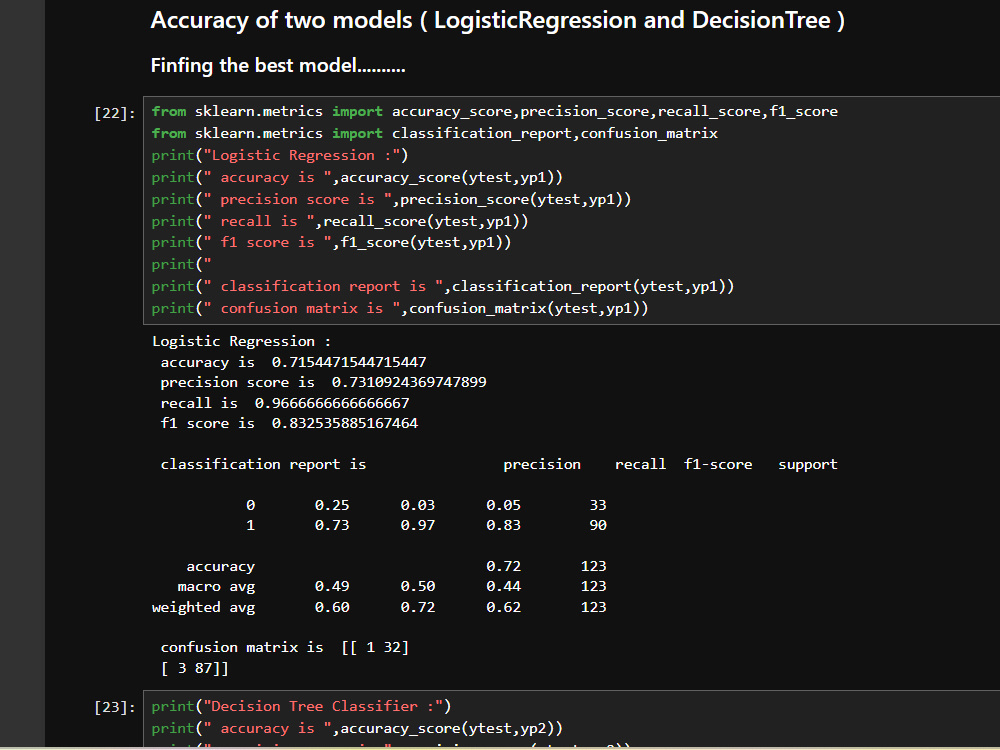Click code line printing classification_report(ytest,yp1)
This screenshot has width=1000, height=750.
[443, 286]
